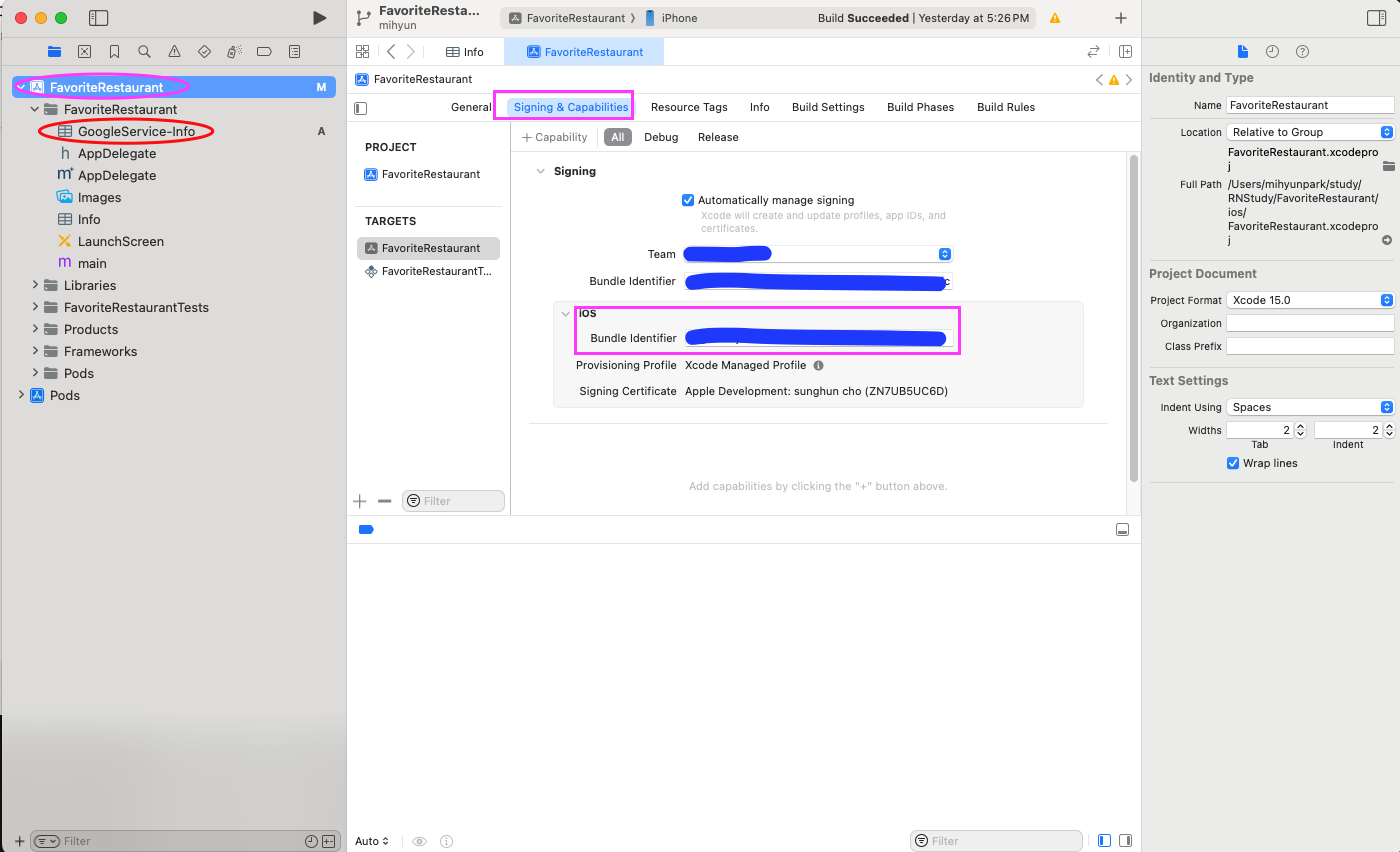Switch to the General tab
This screenshot has height=852, width=1400.
point(471,107)
